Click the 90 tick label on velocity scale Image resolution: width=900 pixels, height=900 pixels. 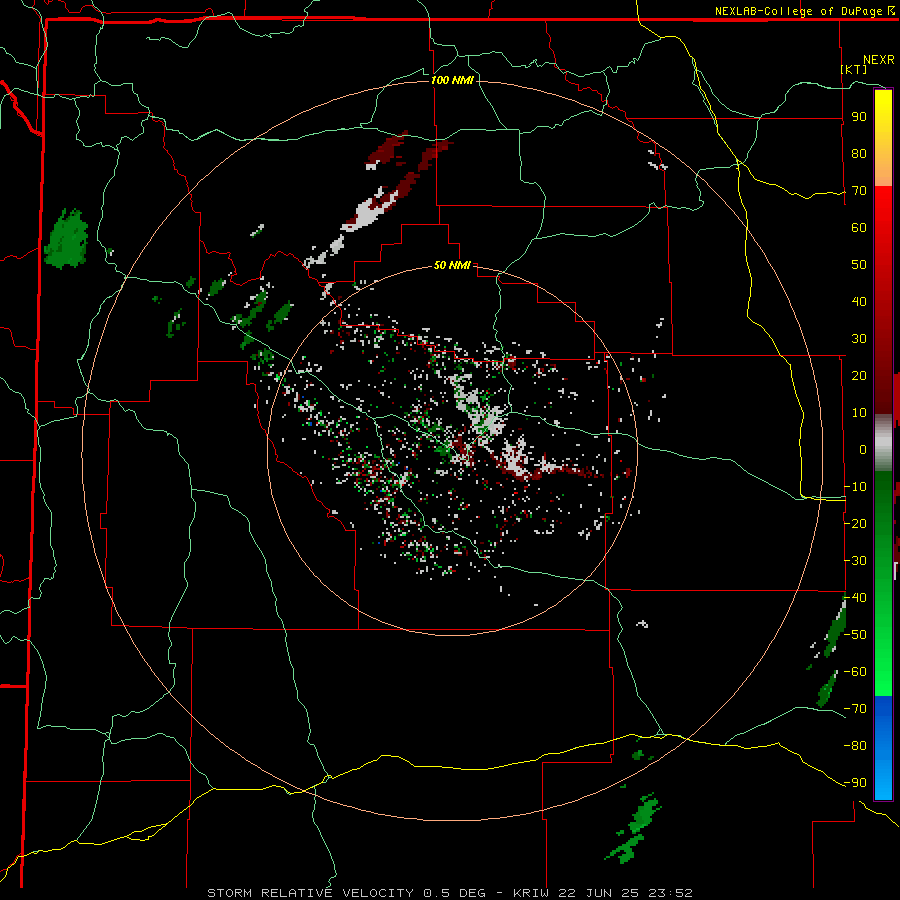point(859,117)
